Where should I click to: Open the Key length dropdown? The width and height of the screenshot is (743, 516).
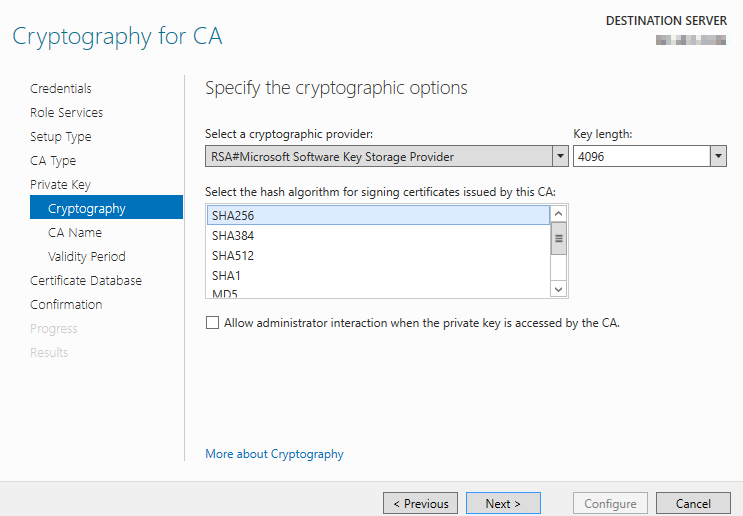click(x=718, y=156)
